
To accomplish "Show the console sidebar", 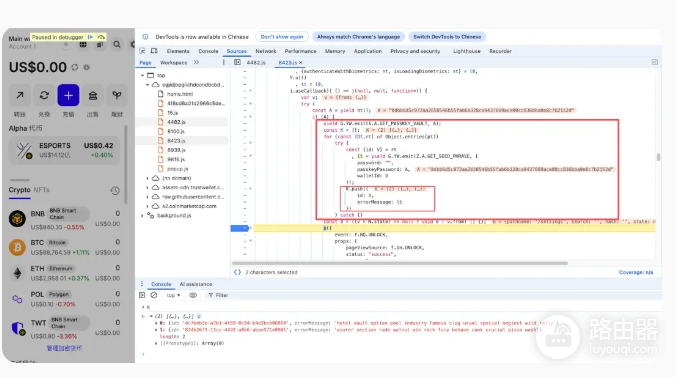I will point(142,295).
